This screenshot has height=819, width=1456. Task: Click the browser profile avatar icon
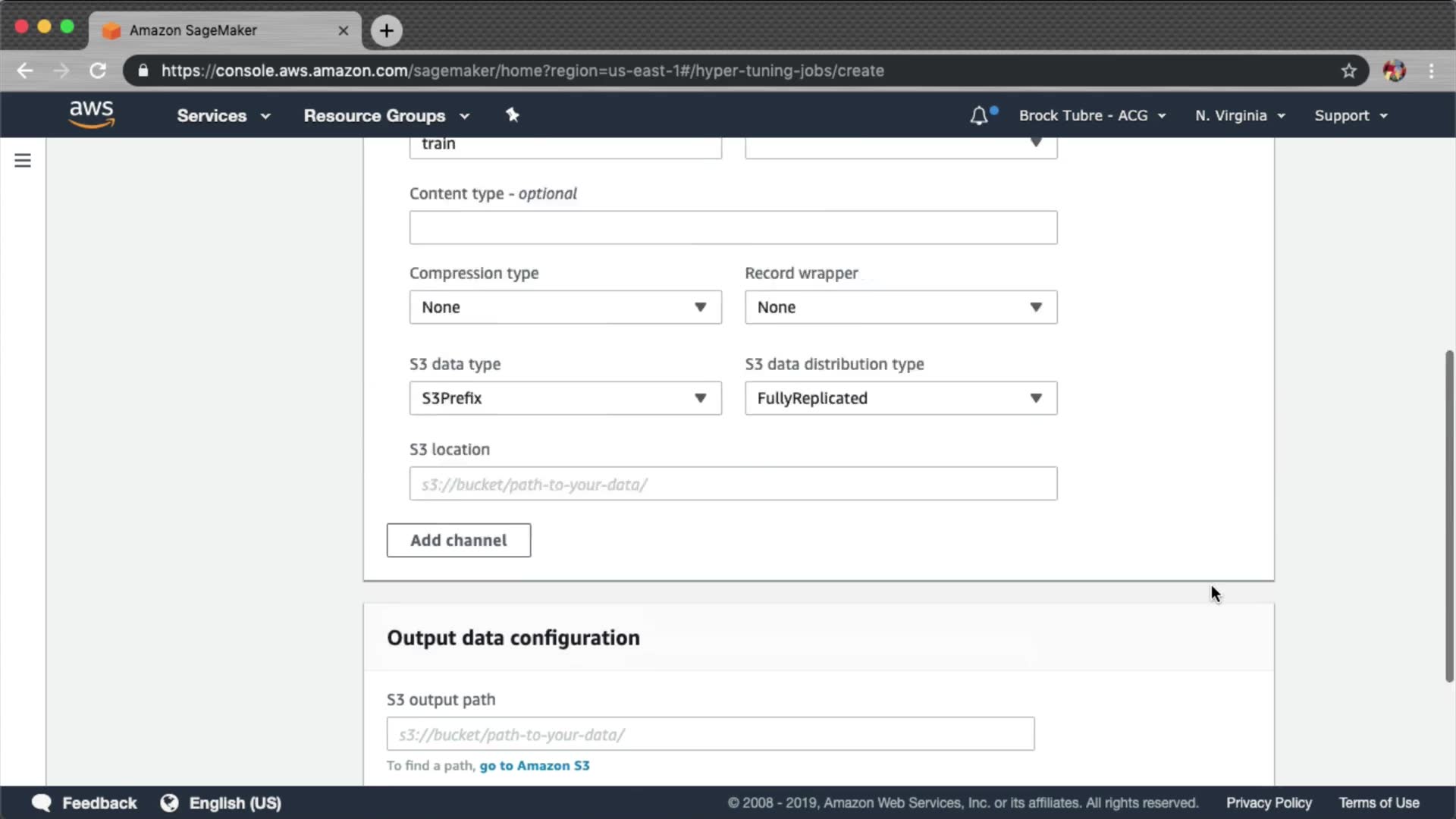point(1394,71)
